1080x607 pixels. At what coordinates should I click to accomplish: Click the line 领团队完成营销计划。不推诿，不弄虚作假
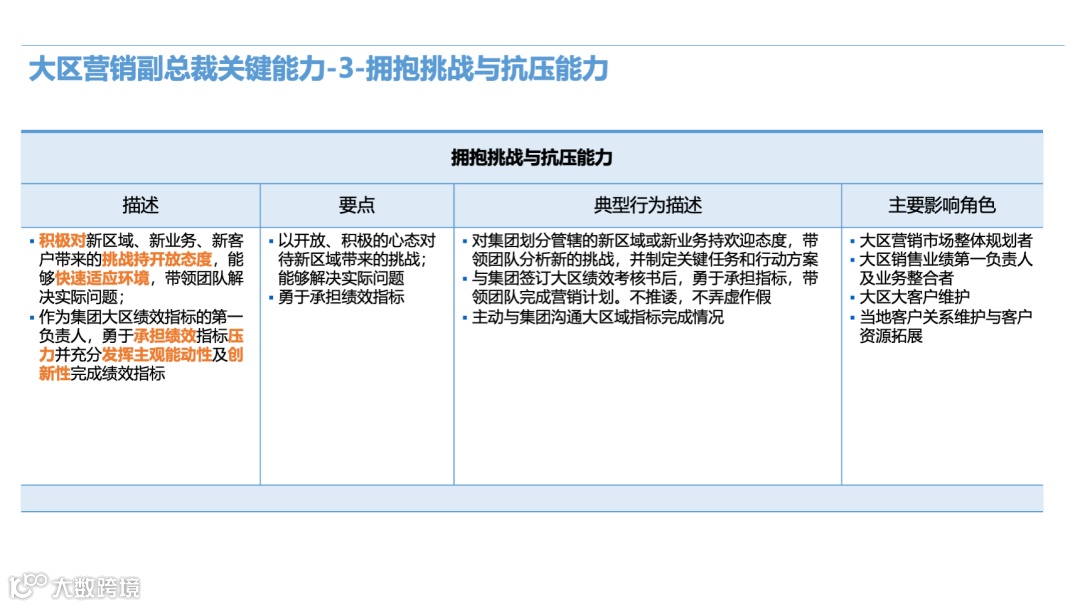pos(621,298)
